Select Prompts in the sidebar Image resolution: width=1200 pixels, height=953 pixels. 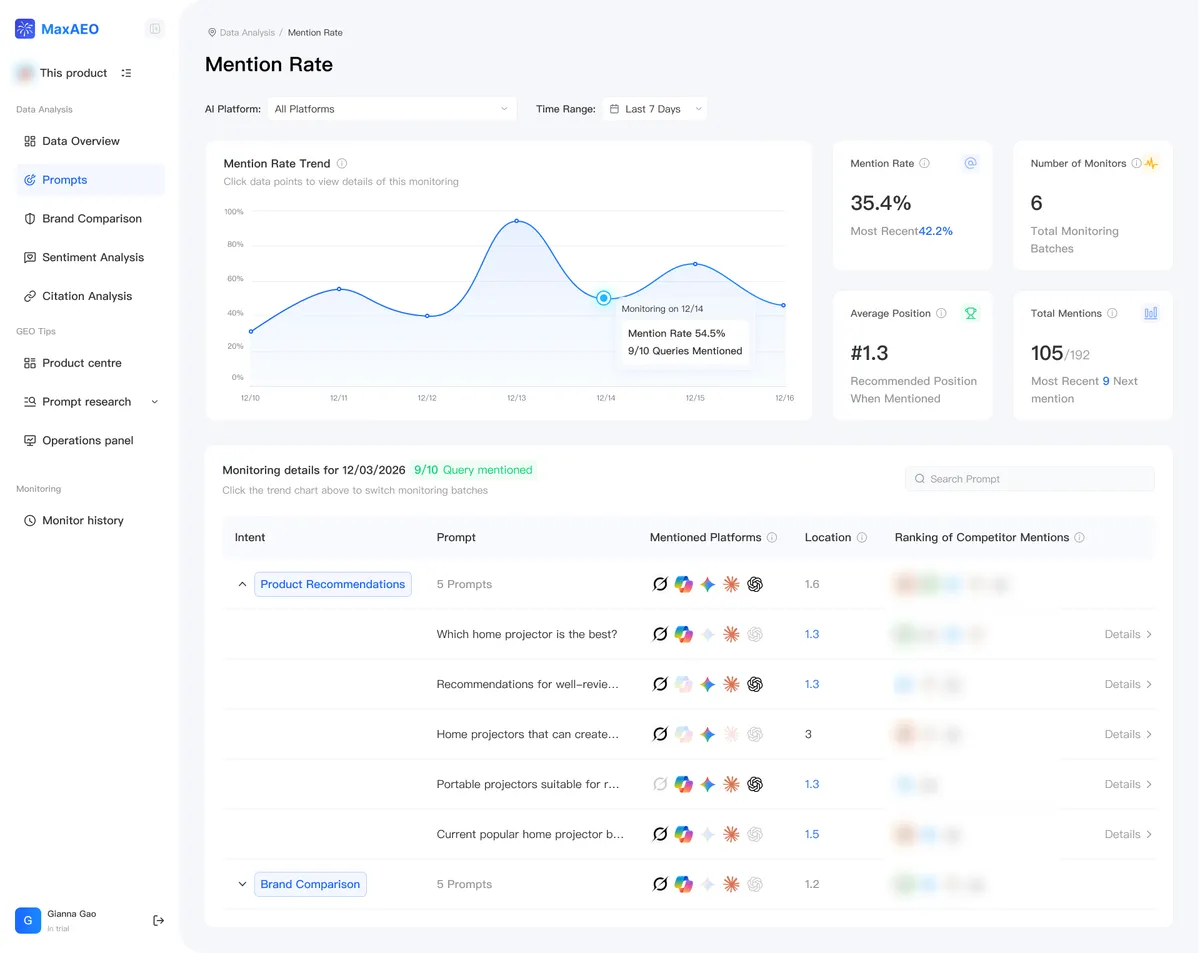[x=90, y=180]
